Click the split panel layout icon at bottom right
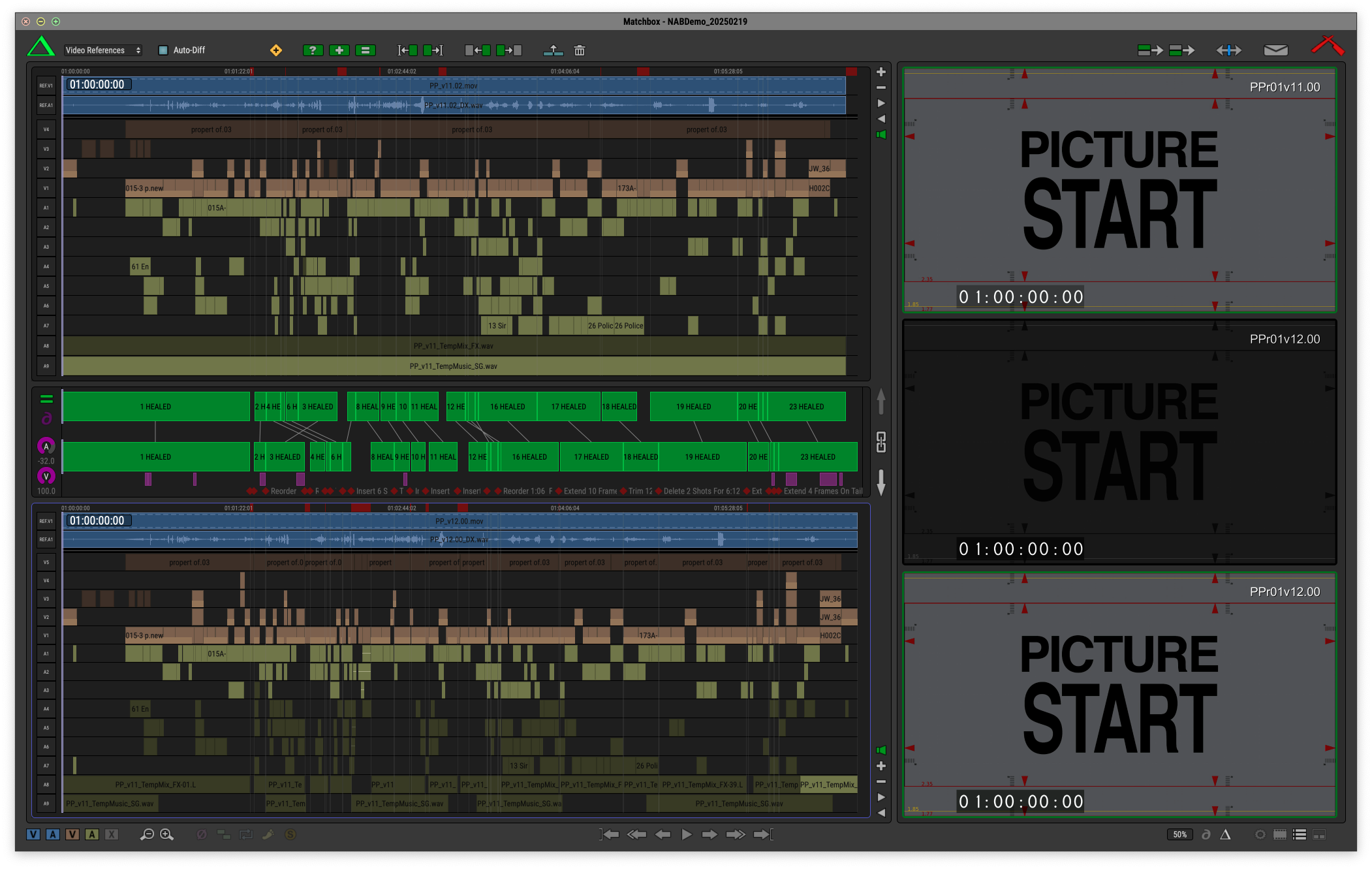Image resolution: width=1372 pixels, height=869 pixels. point(1319,834)
